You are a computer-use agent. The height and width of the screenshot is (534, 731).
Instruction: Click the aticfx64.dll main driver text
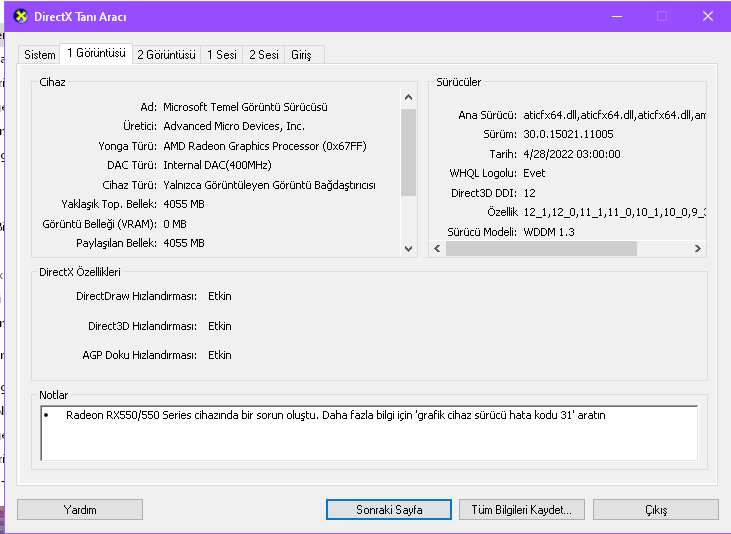pos(614,115)
